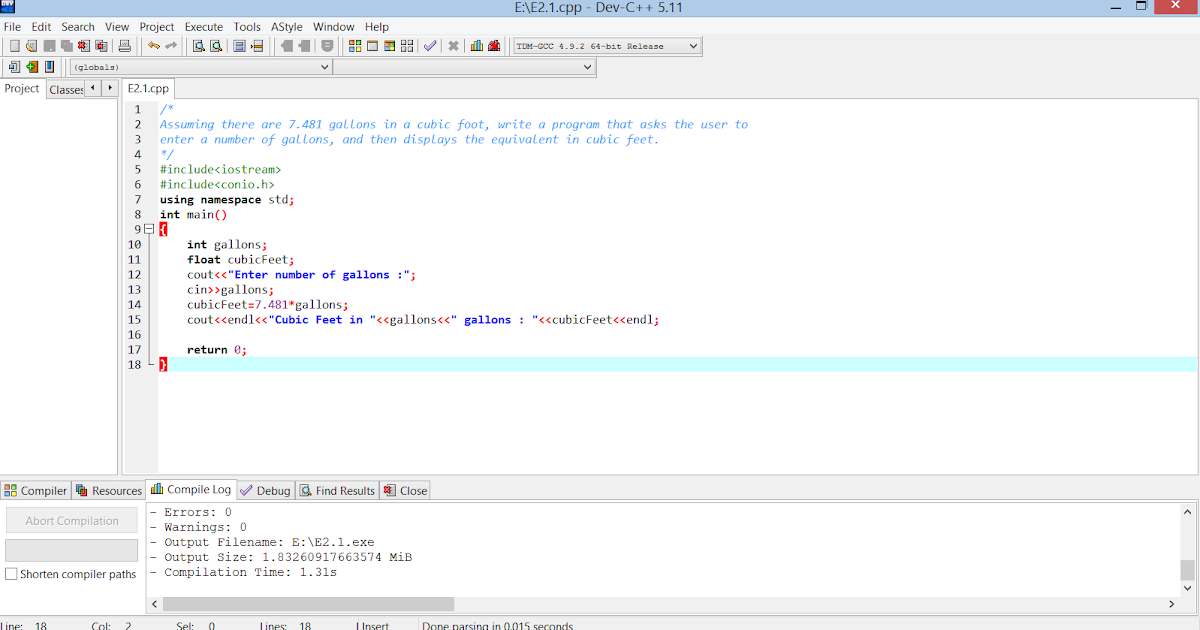This screenshot has height=630, width=1200.
Task: Click the Print toolbar icon
Action: click(125, 46)
